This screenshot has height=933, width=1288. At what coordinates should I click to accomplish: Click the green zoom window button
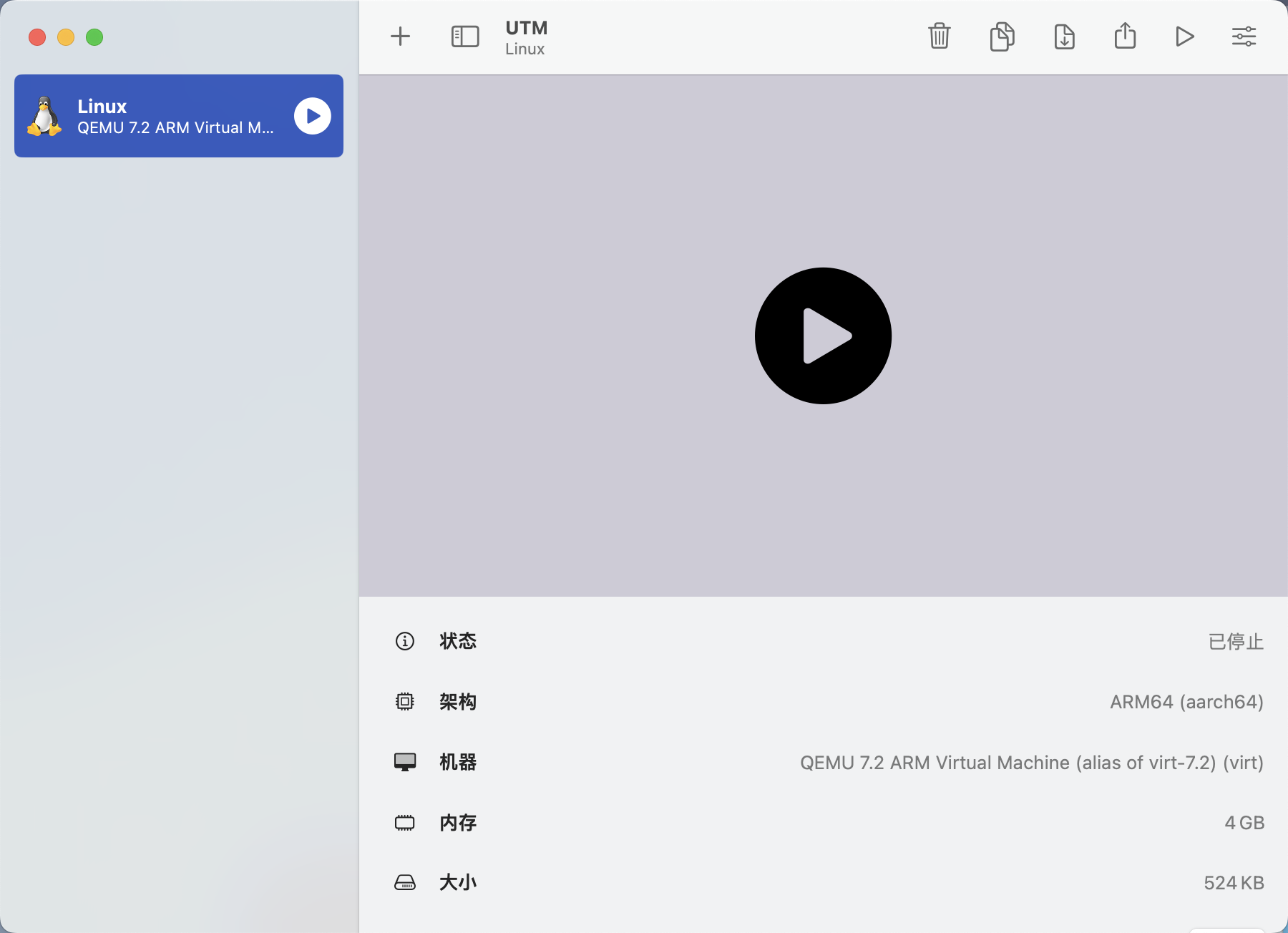pyautogui.click(x=94, y=37)
